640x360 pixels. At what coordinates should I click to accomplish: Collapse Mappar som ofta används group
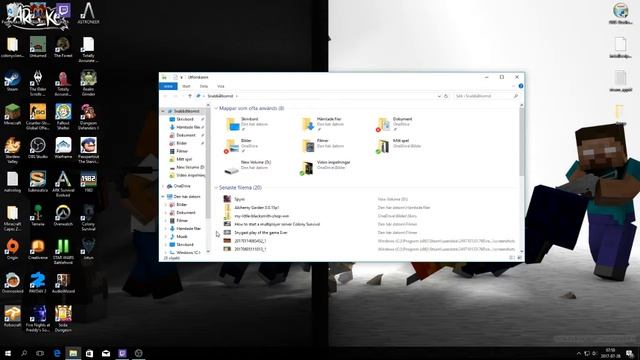click(216, 108)
